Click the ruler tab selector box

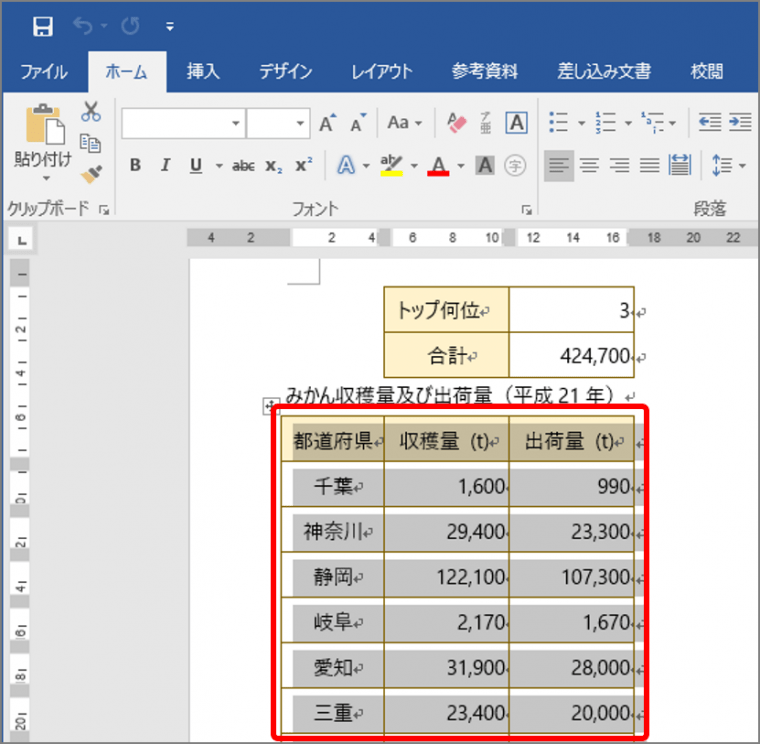click(22, 240)
